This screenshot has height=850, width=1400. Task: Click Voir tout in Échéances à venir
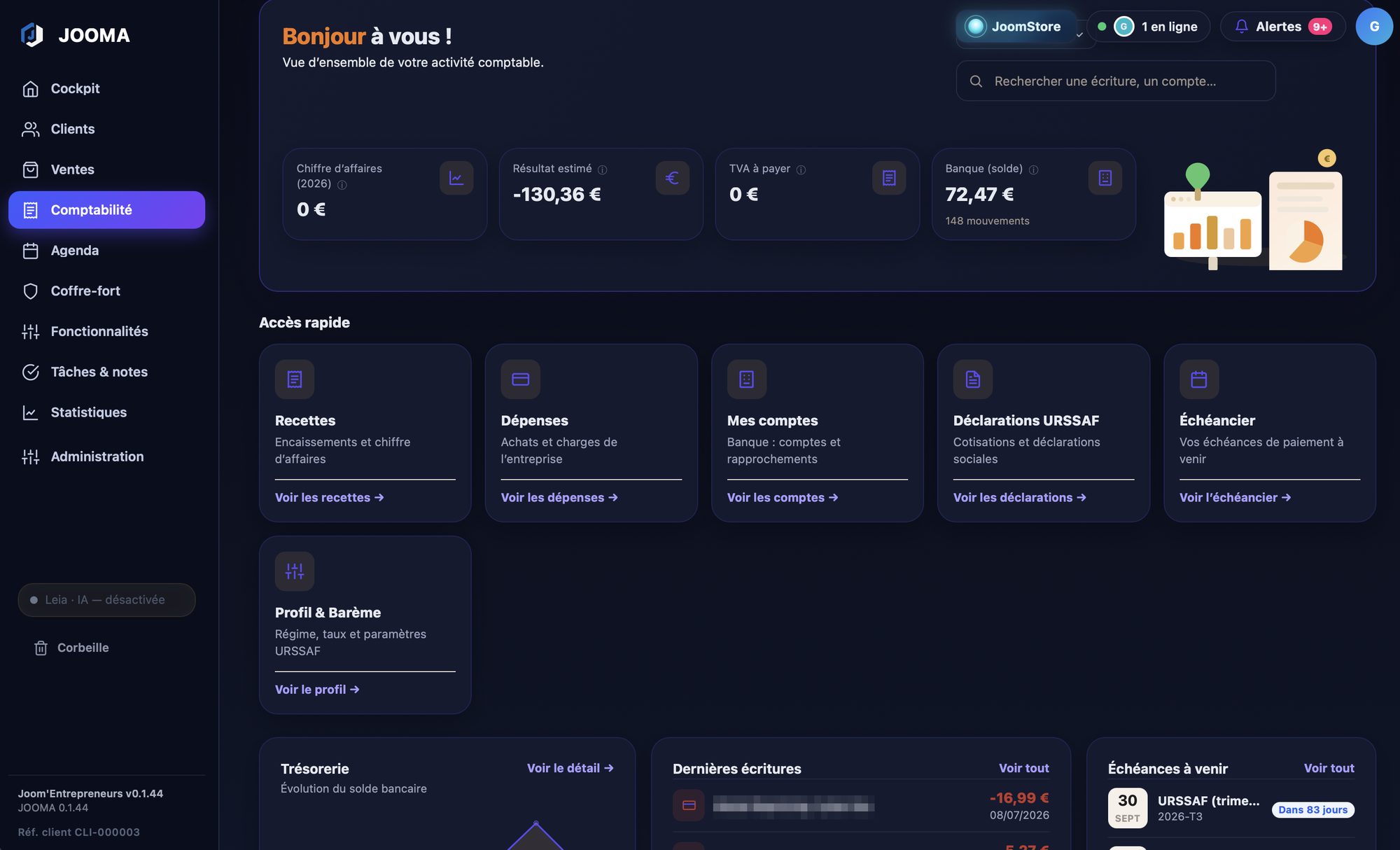click(x=1329, y=768)
